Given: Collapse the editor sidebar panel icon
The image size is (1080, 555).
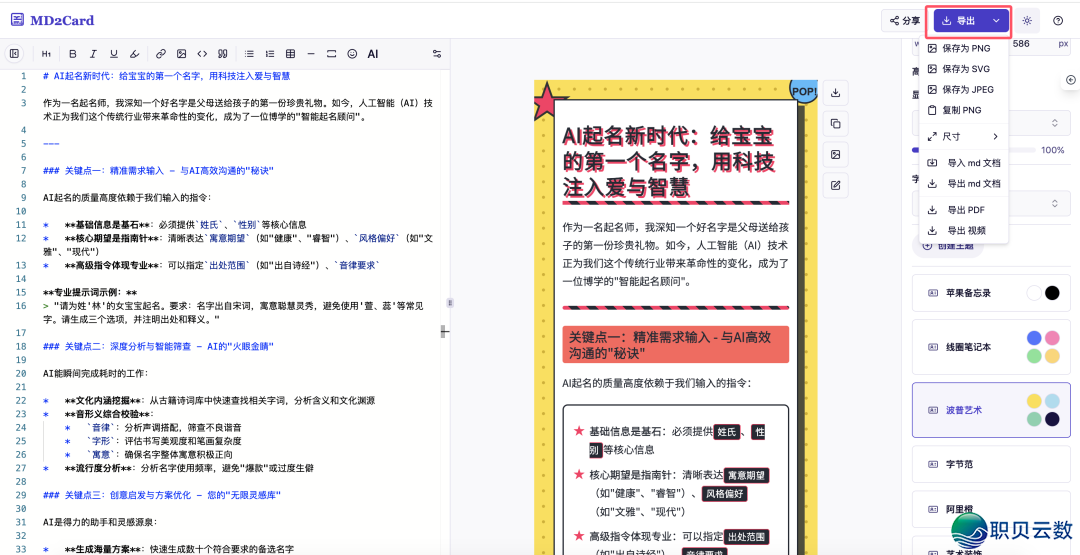Looking at the screenshot, I should click(14, 54).
